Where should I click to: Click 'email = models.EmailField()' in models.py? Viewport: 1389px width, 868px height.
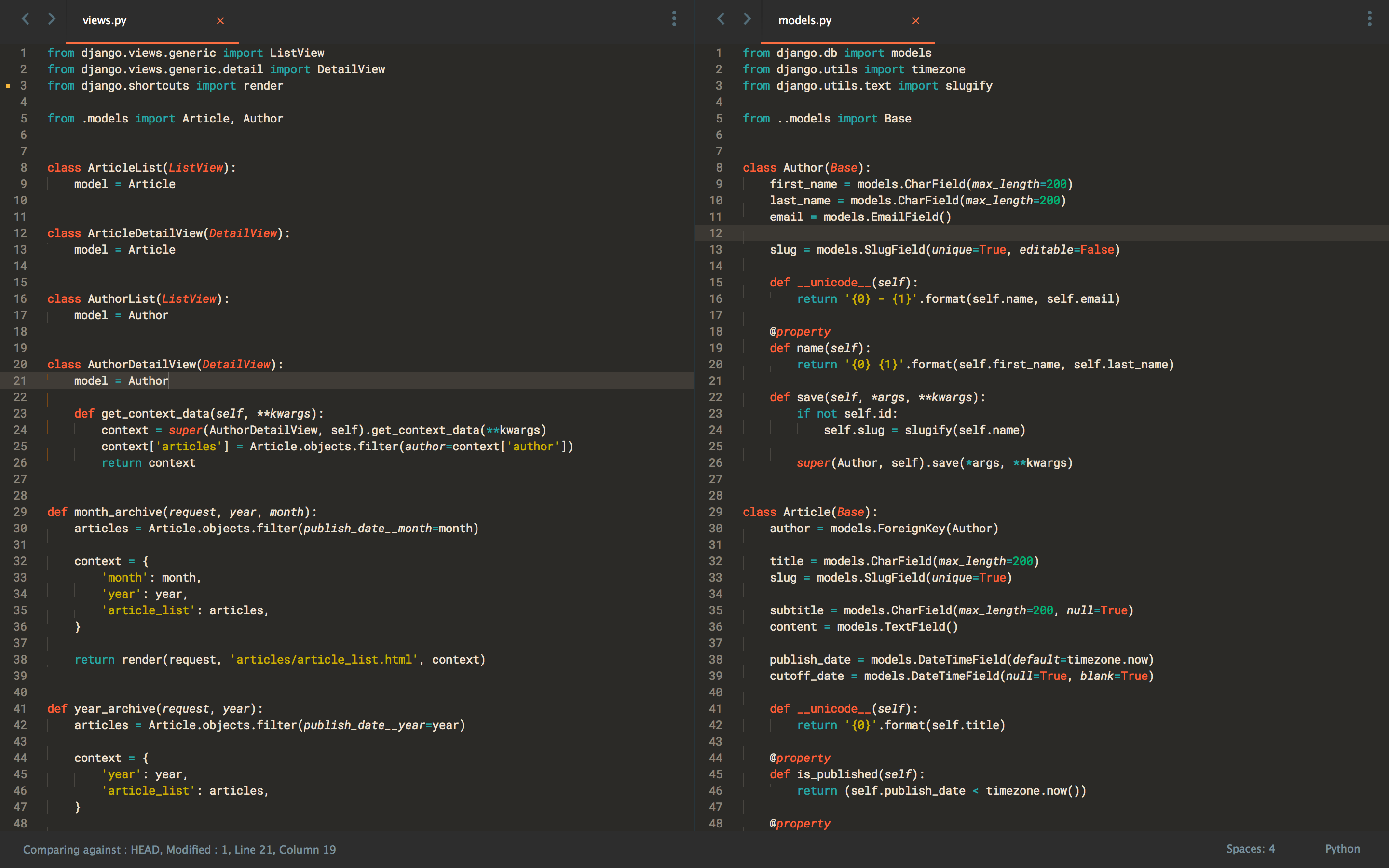[861, 217]
